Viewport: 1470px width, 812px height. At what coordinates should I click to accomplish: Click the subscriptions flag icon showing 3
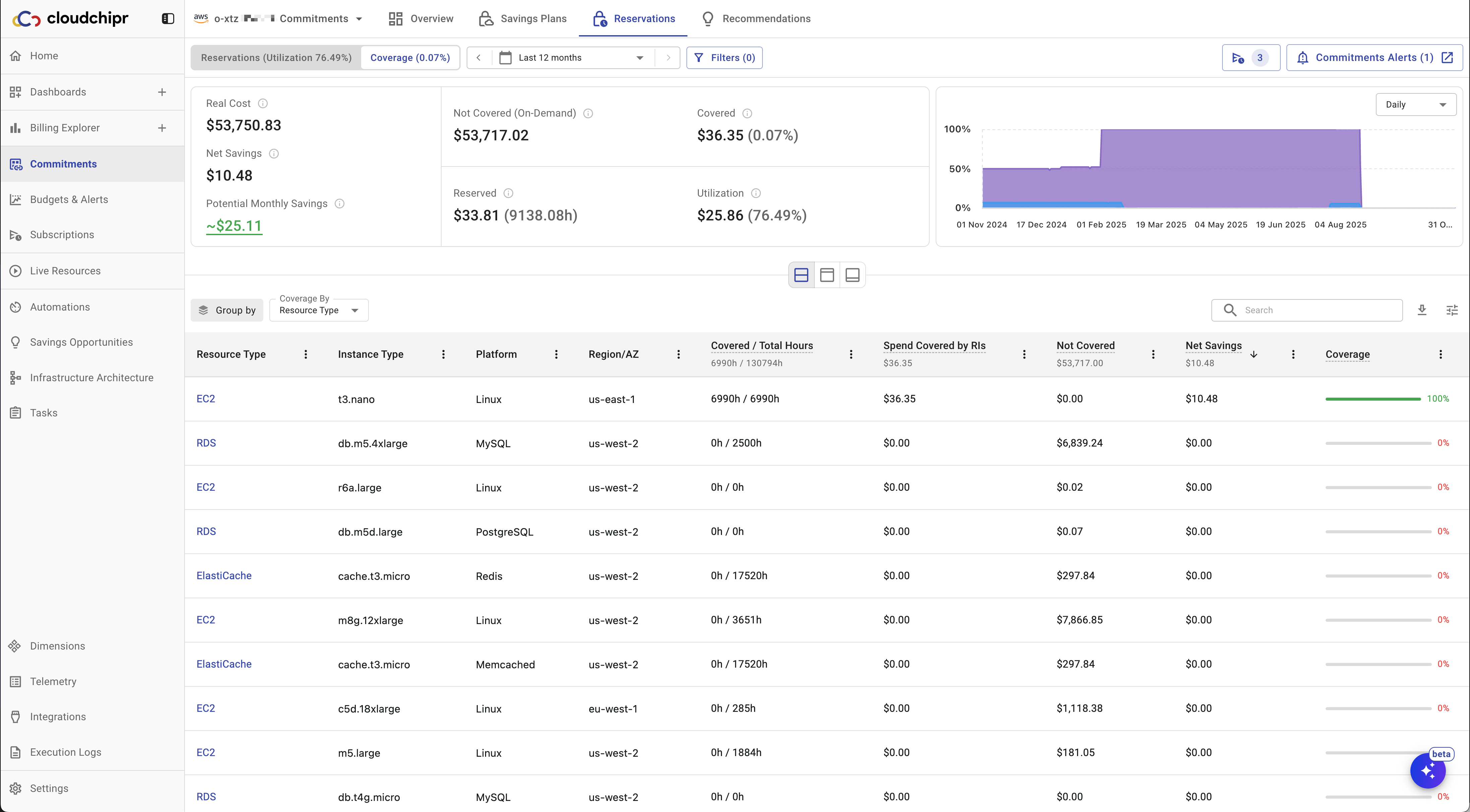(x=1250, y=58)
